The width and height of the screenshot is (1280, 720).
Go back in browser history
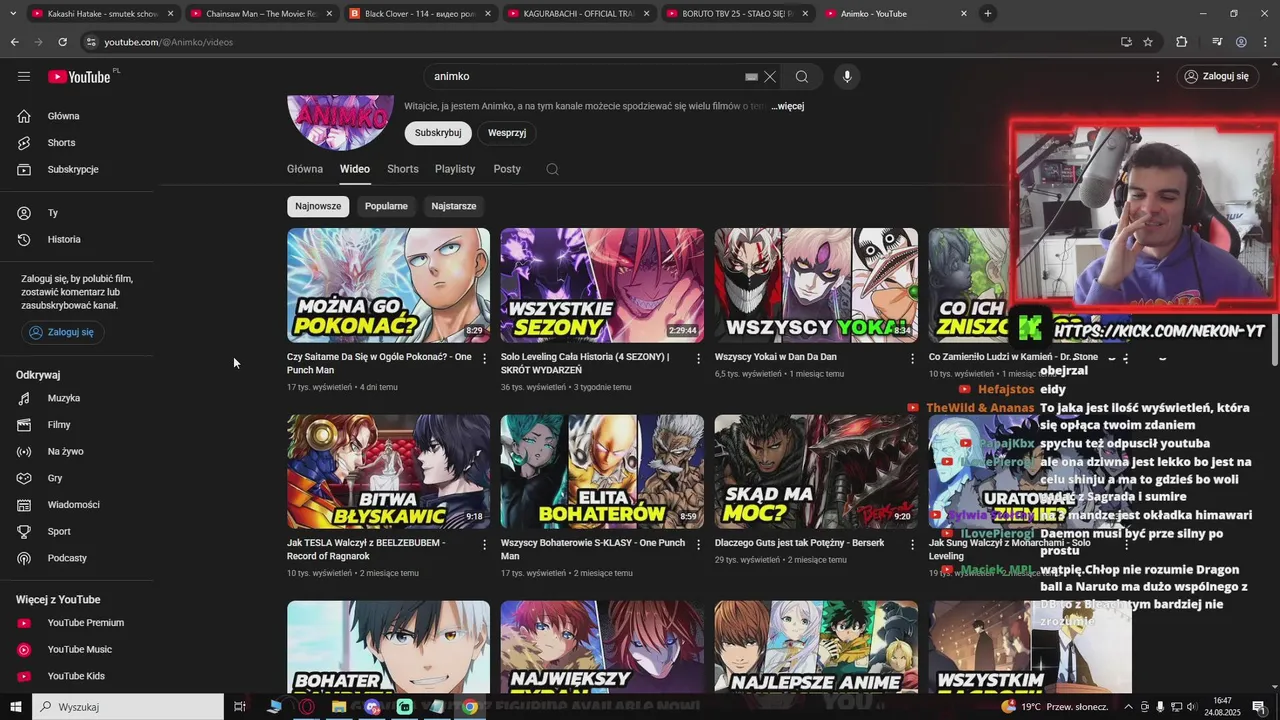coord(14,42)
